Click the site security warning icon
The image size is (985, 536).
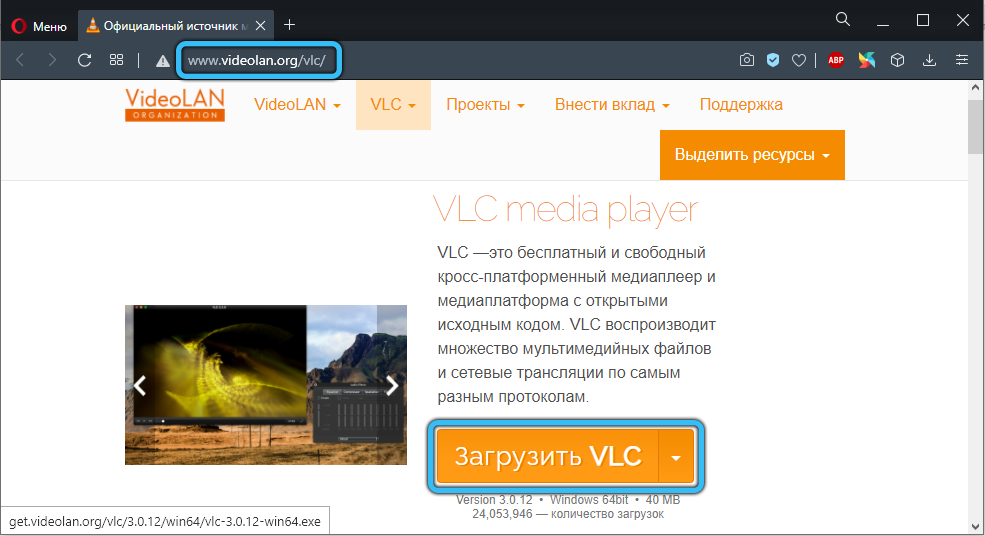163,61
